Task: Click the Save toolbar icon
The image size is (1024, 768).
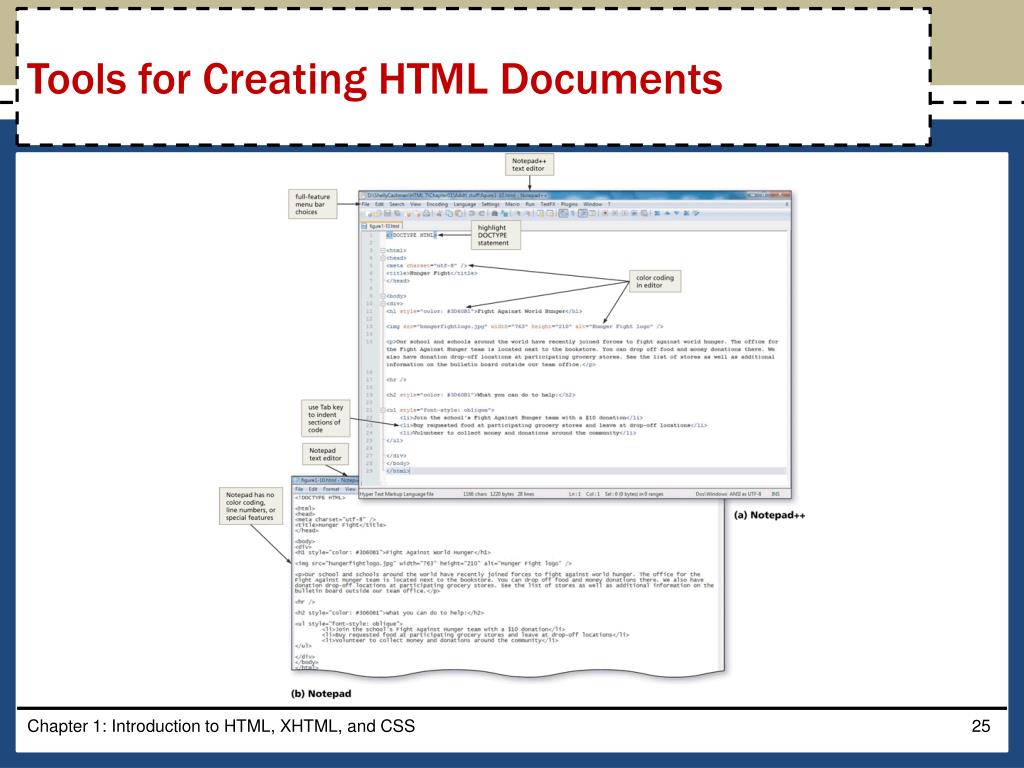Action: pos(387,213)
